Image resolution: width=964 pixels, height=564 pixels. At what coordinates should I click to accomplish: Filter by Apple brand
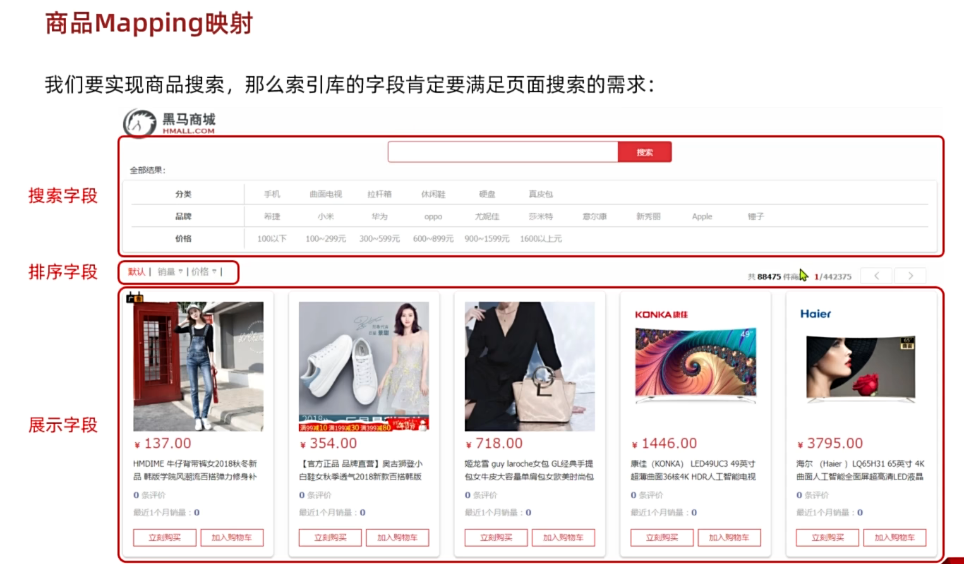(702, 216)
